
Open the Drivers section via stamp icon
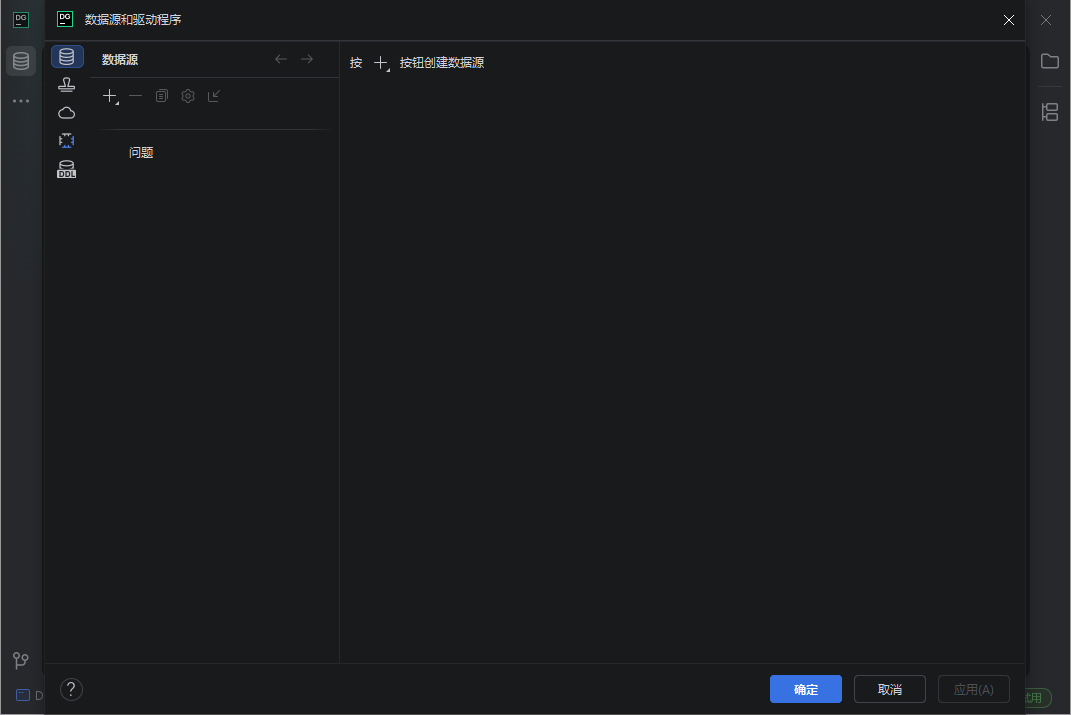point(66,84)
